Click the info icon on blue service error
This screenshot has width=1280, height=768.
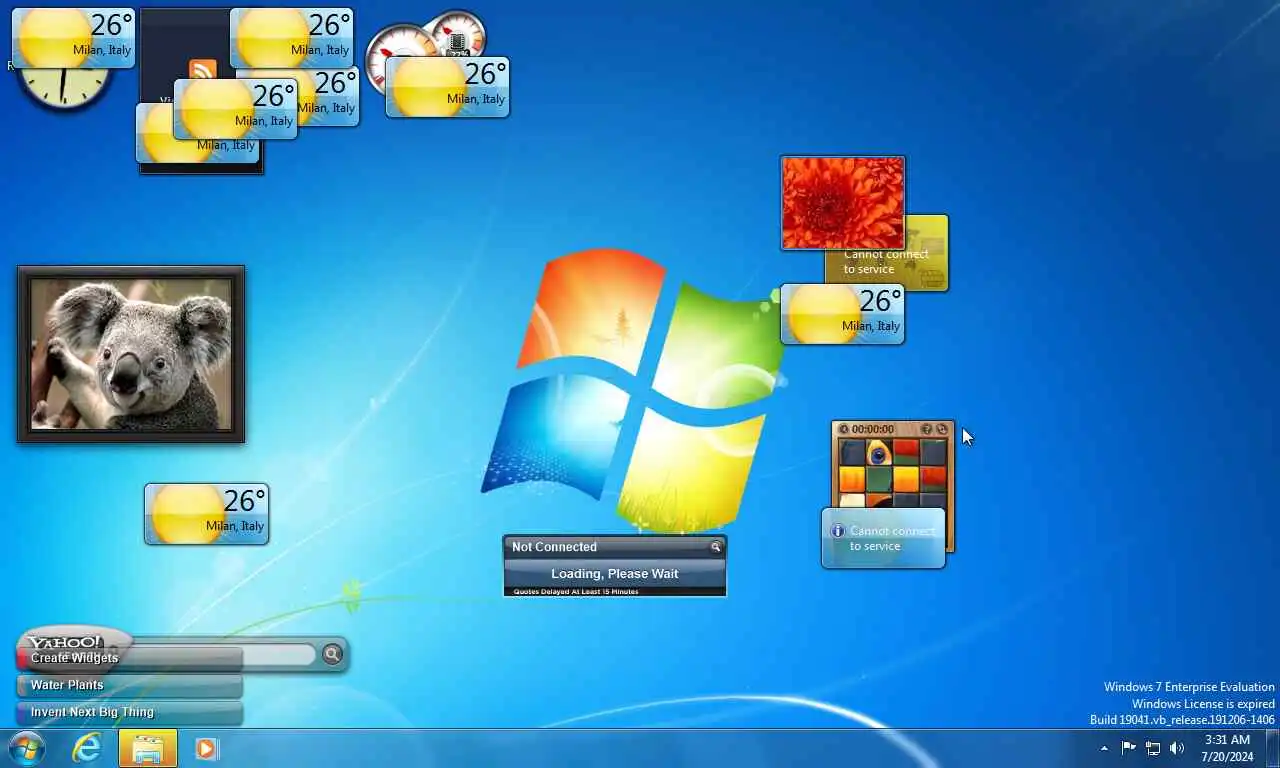(838, 531)
